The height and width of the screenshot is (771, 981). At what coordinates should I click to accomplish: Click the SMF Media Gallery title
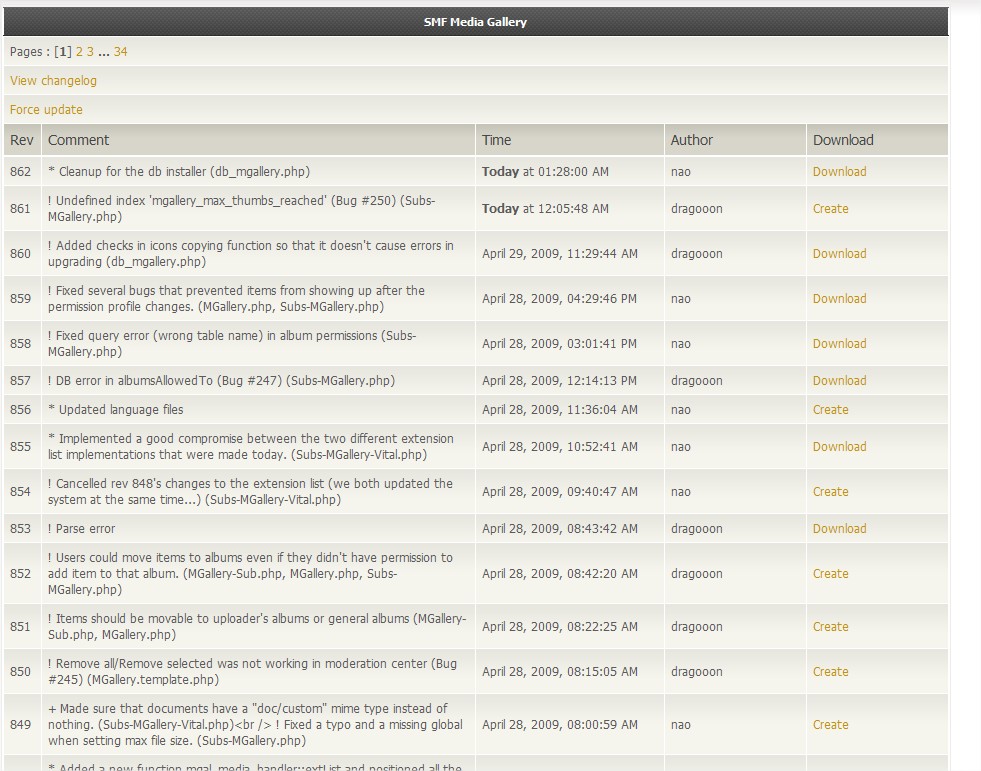click(475, 22)
